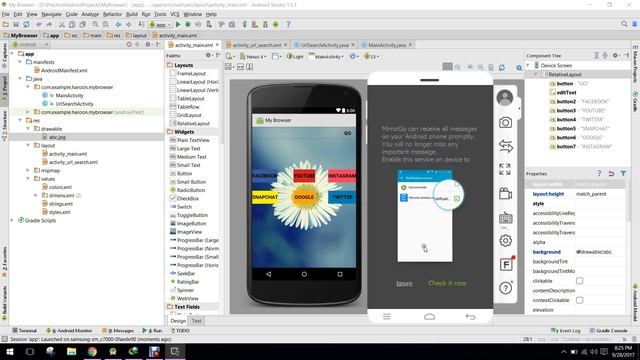Click the Properties panel help icon

[599, 173]
